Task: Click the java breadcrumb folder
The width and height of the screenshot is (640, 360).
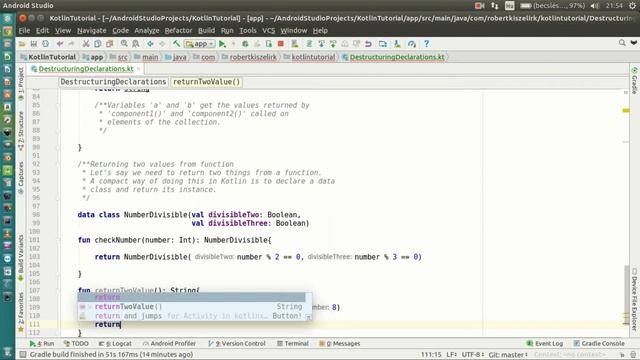Action: 176,57
